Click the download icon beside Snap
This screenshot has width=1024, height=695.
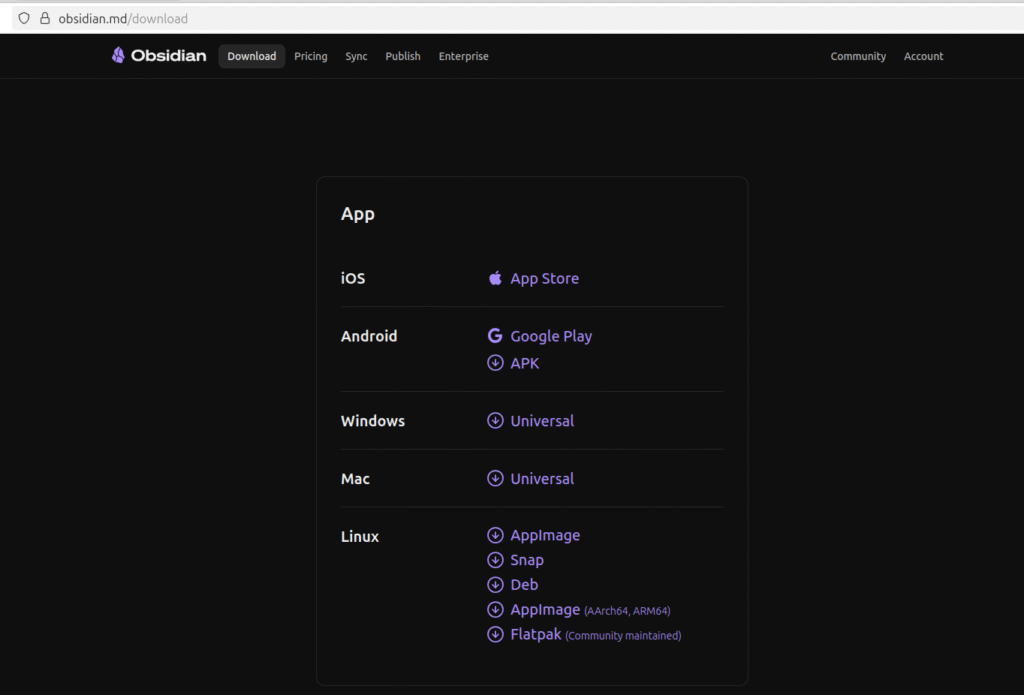[495, 561]
